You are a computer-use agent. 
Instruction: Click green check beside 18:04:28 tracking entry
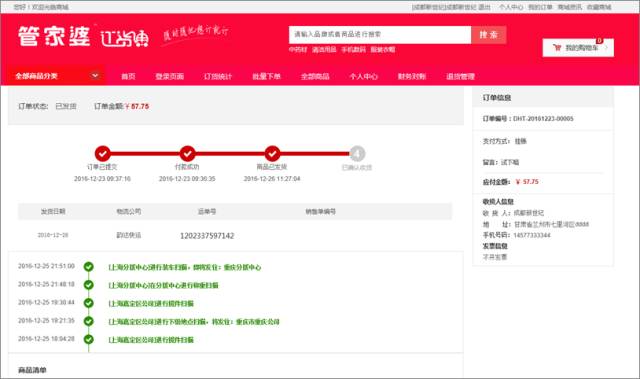pos(89,339)
